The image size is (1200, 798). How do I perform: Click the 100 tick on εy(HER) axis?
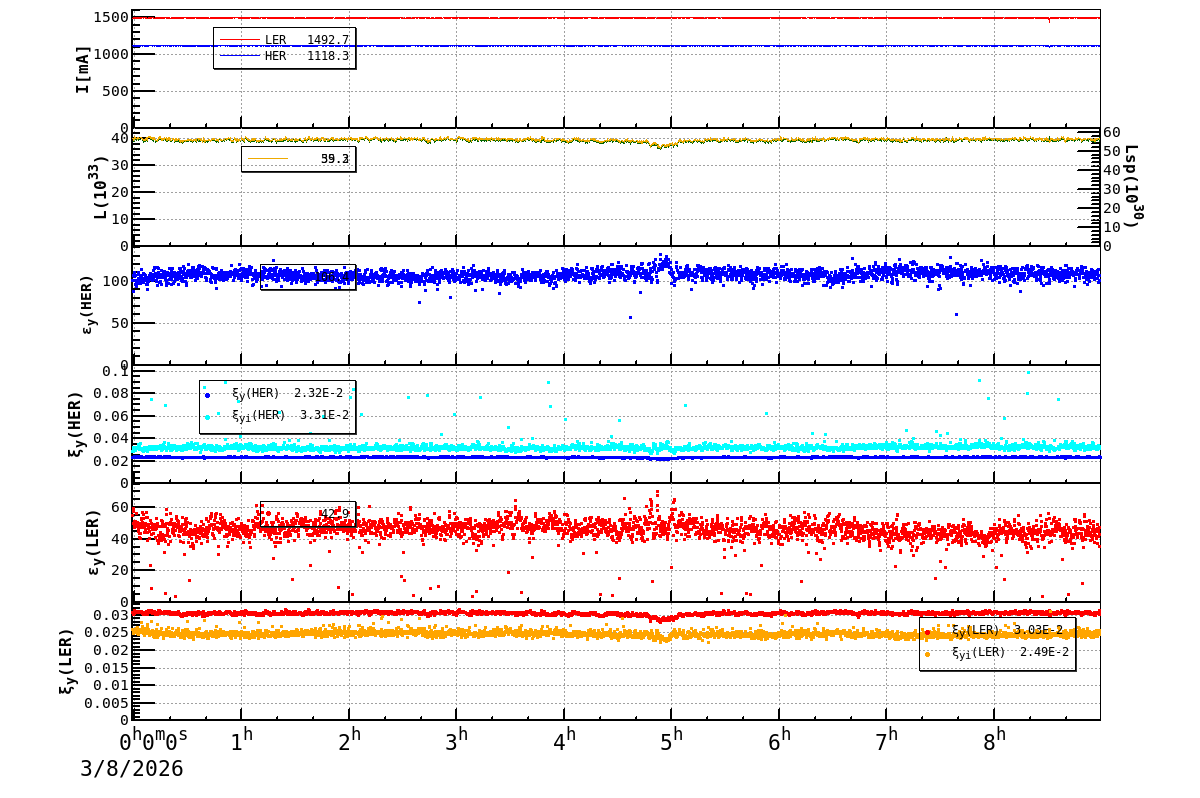(115, 281)
